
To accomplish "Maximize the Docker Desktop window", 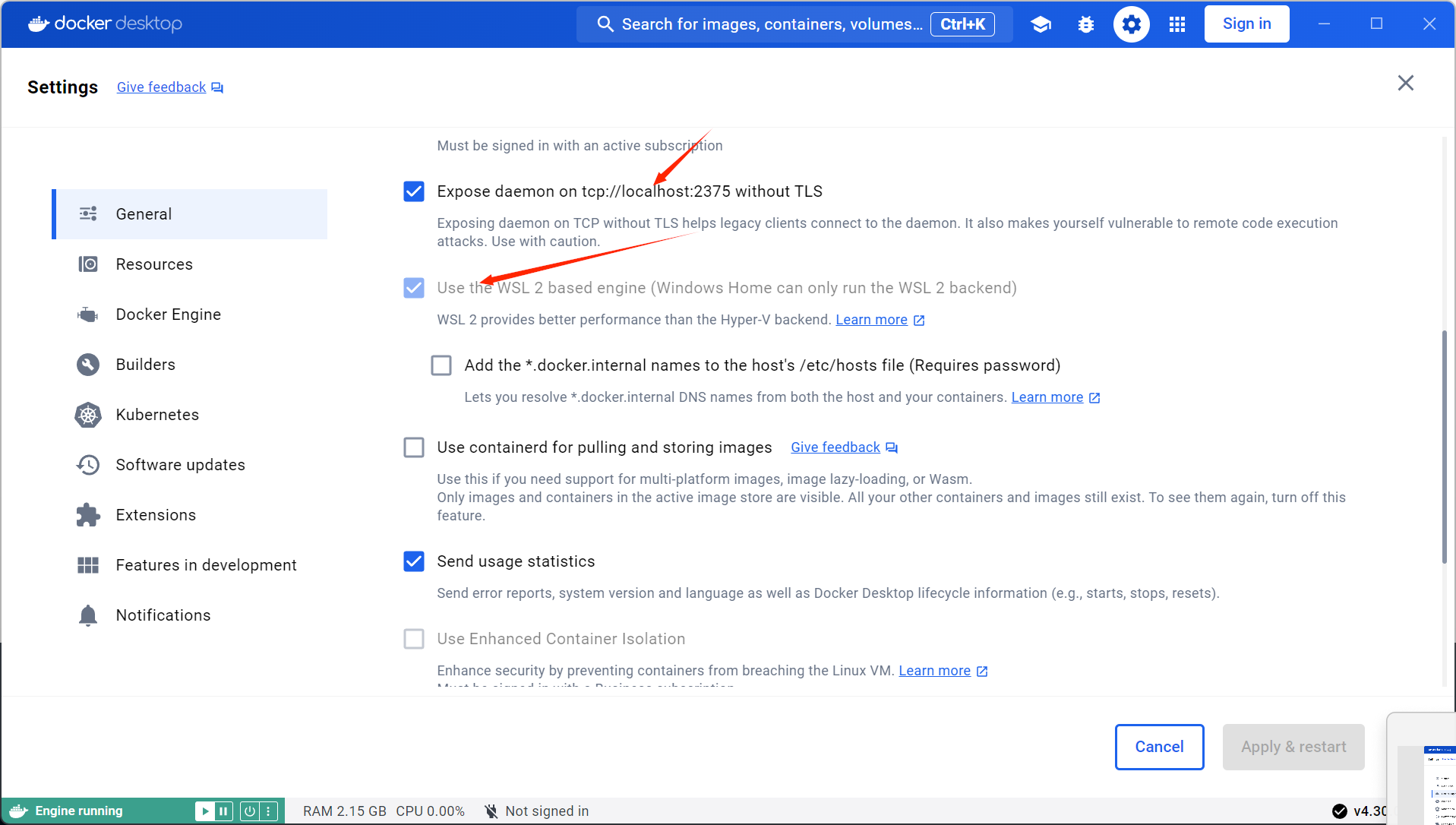I will (x=1376, y=24).
